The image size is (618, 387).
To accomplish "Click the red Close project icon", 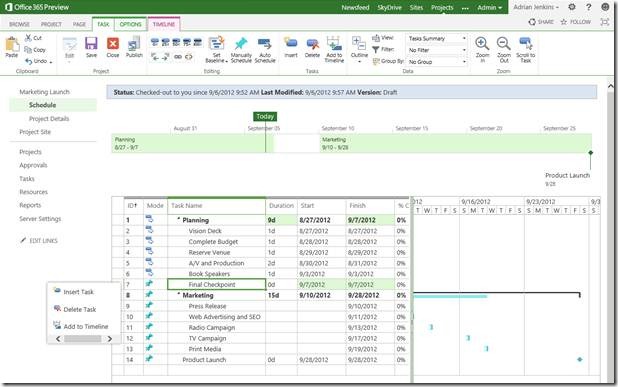I will click(113, 44).
